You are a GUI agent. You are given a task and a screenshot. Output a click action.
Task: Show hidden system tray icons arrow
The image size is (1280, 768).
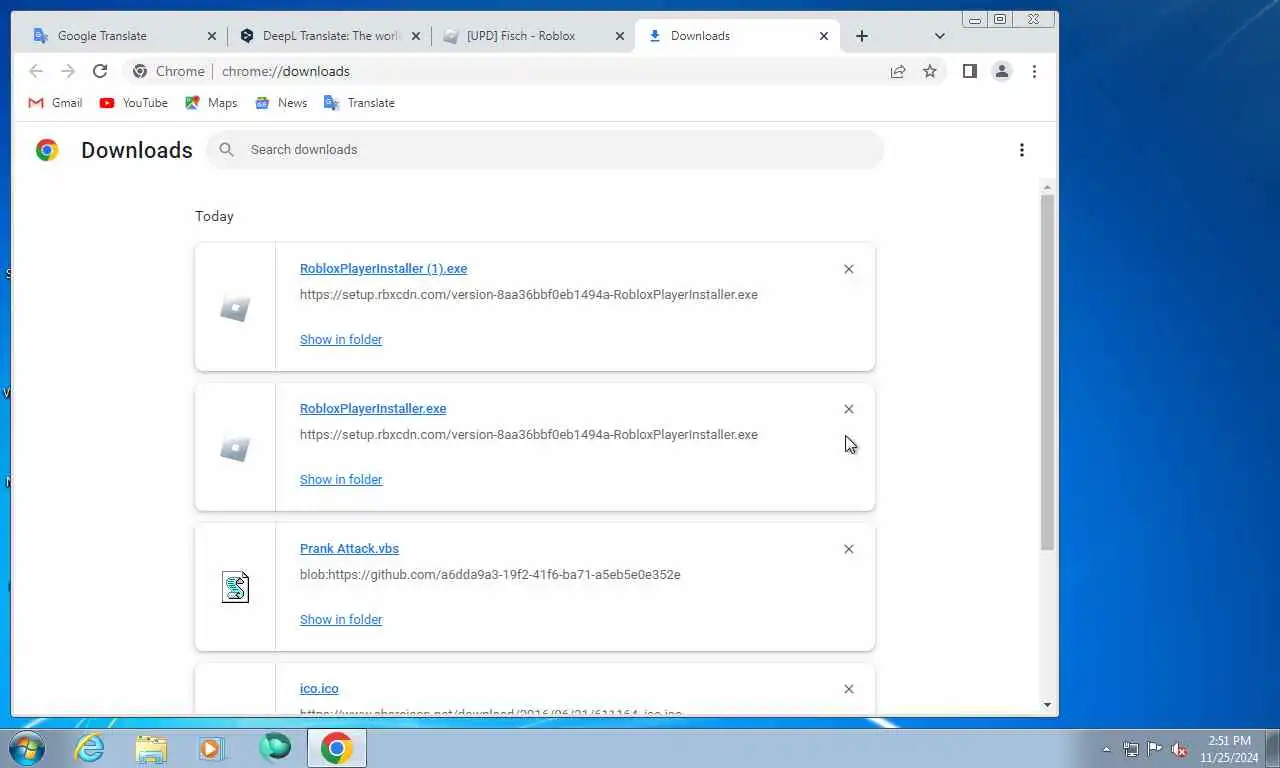(1106, 749)
